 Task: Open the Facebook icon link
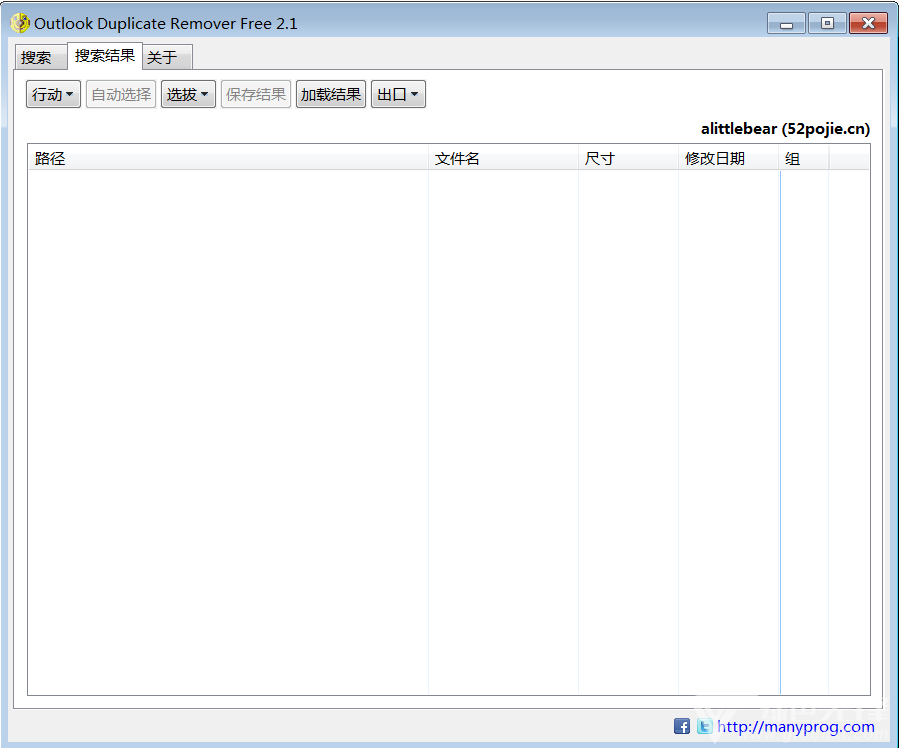tap(682, 726)
